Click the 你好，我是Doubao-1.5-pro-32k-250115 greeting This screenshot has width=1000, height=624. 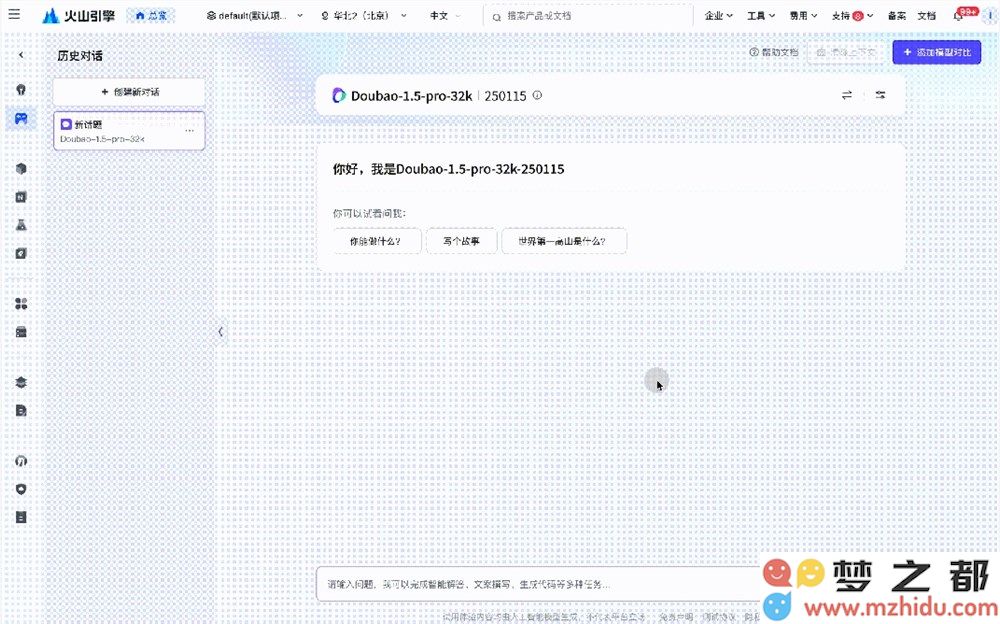click(x=448, y=169)
